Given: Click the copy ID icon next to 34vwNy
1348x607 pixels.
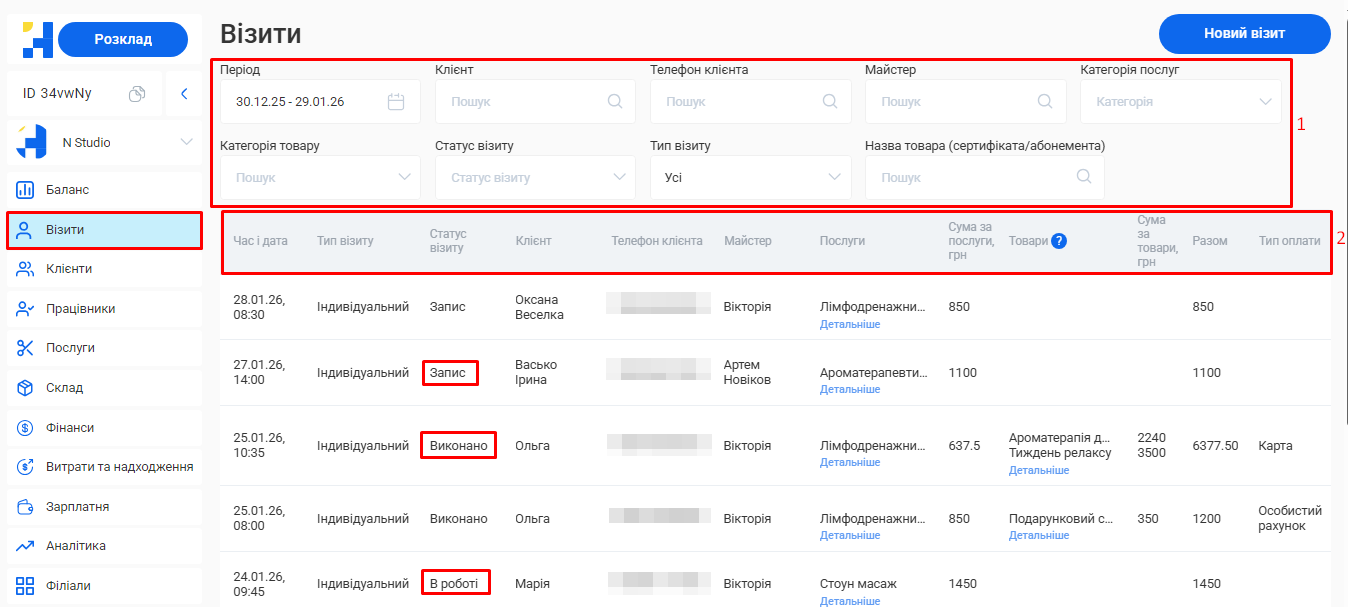Looking at the screenshot, I should (x=137, y=94).
